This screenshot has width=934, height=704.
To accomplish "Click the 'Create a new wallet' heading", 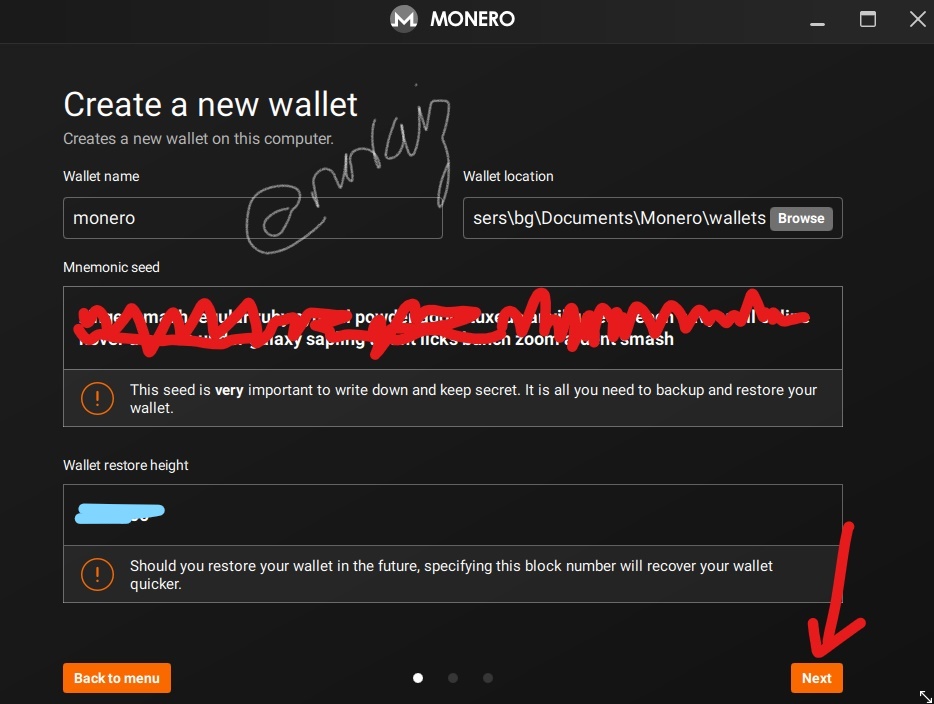I will [x=210, y=105].
